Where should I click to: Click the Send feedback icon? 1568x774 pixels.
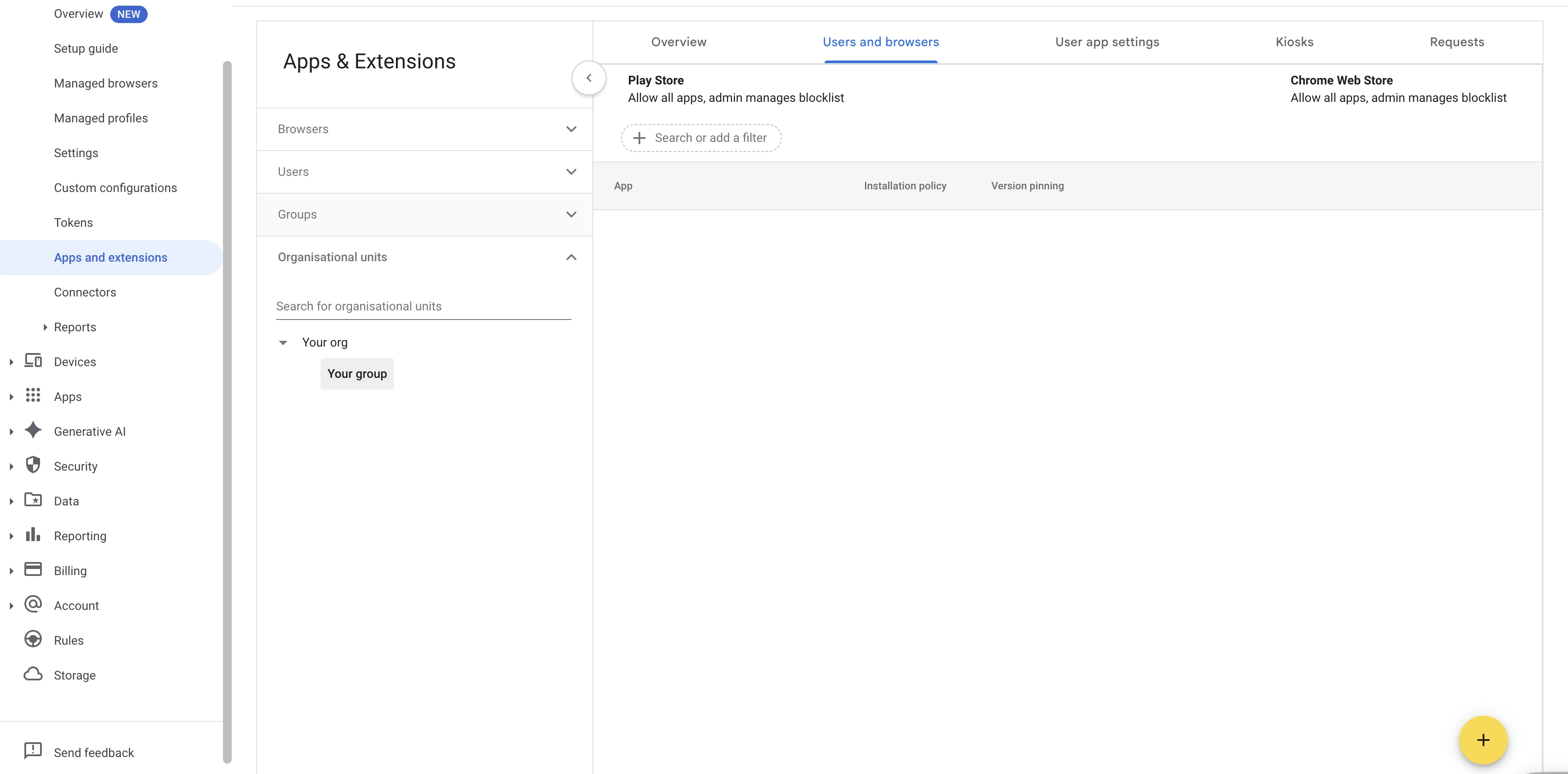point(33,751)
